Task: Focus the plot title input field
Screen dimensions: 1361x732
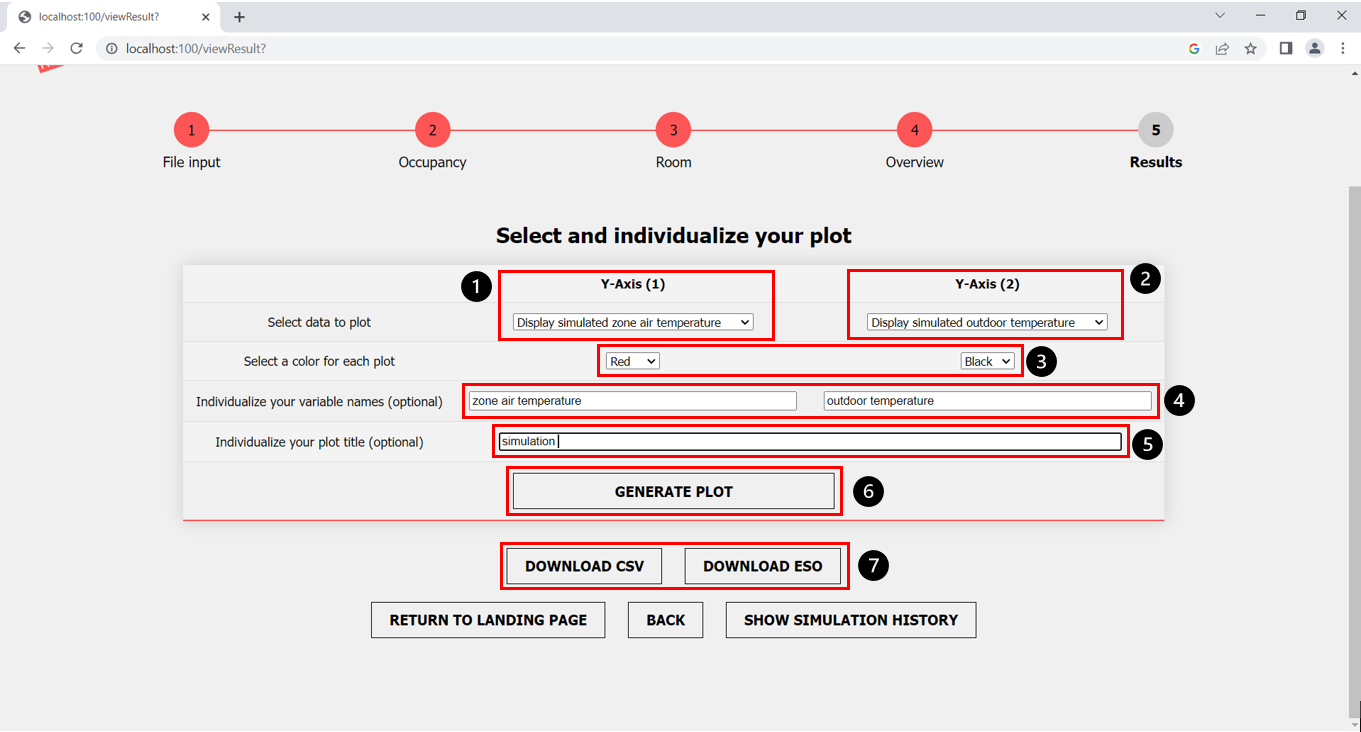Action: pyautogui.click(x=810, y=441)
